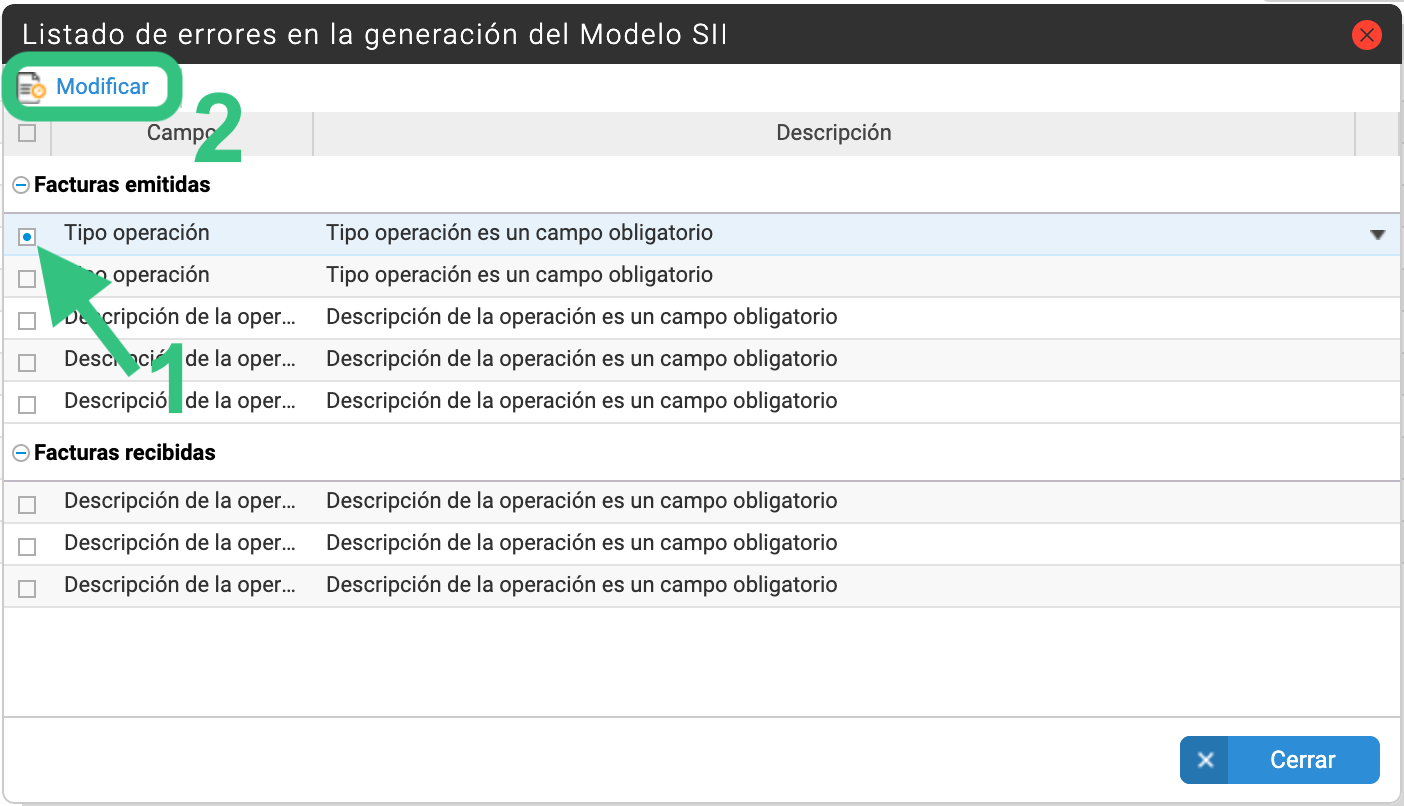Toggle the select-all header checkbox

click(27, 133)
